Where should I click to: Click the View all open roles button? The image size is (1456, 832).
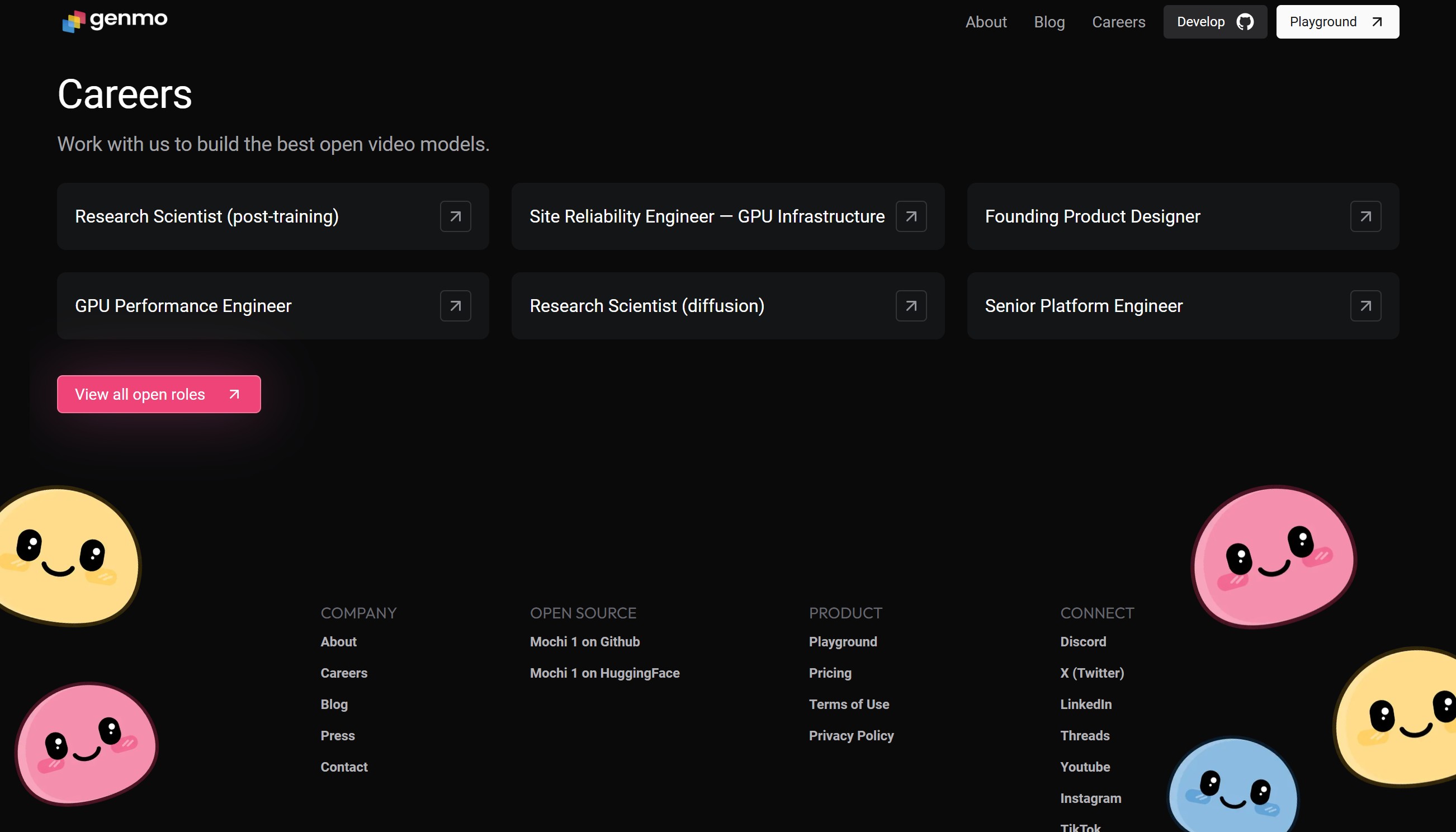(x=159, y=394)
